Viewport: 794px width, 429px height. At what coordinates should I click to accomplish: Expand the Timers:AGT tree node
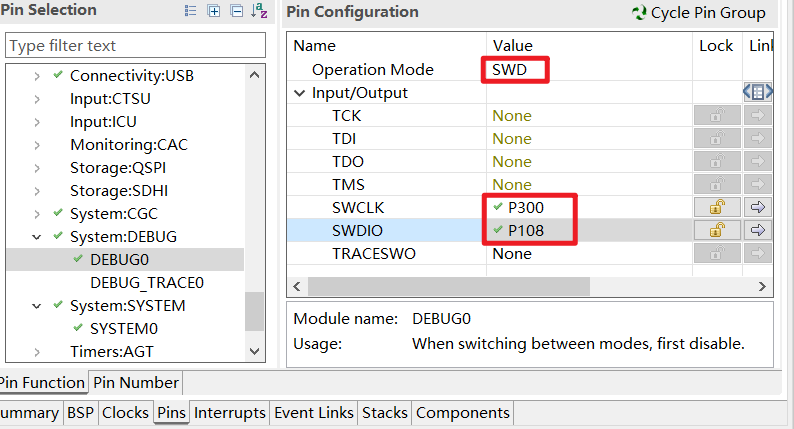(37, 352)
